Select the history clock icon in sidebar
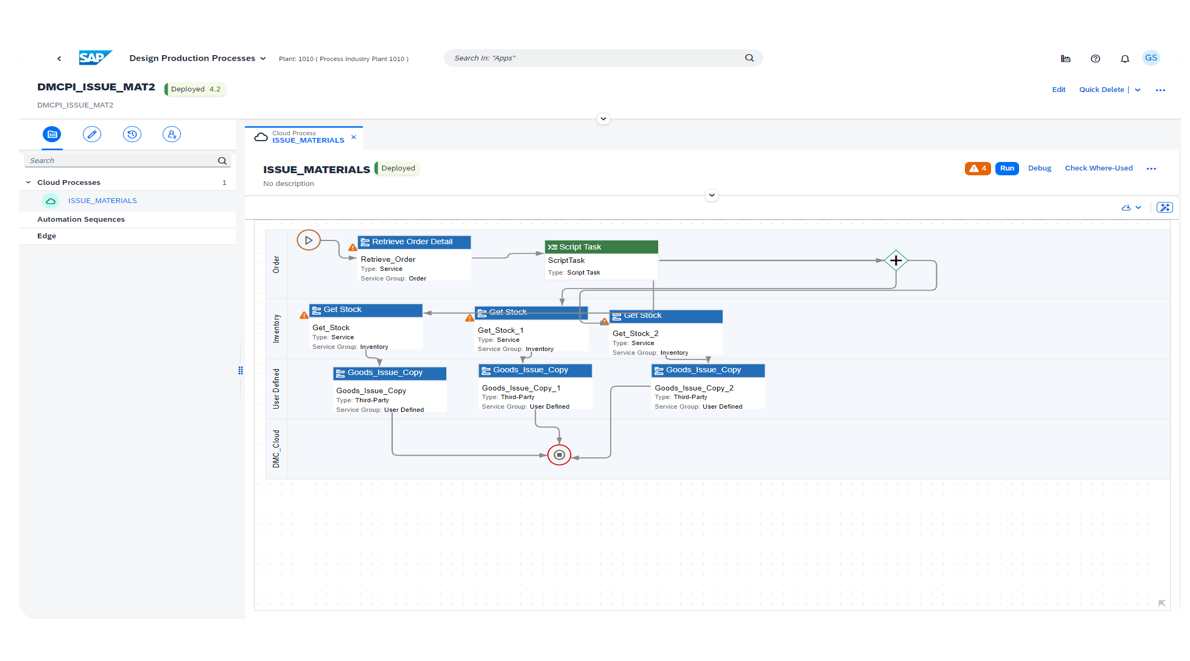Image resolution: width=1190 pixels, height=661 pixels. click(x=132, y=134)
